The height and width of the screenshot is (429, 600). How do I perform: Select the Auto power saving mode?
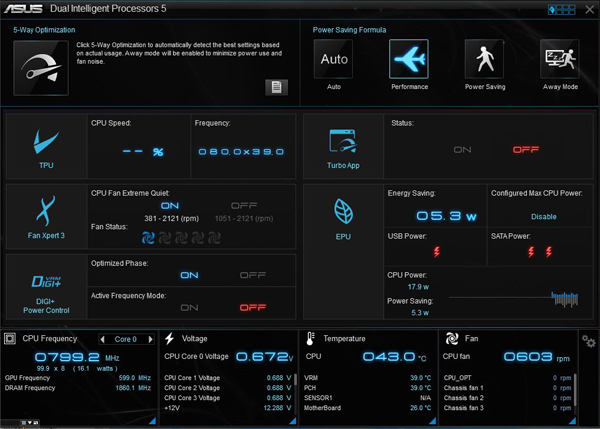point(333,59)
